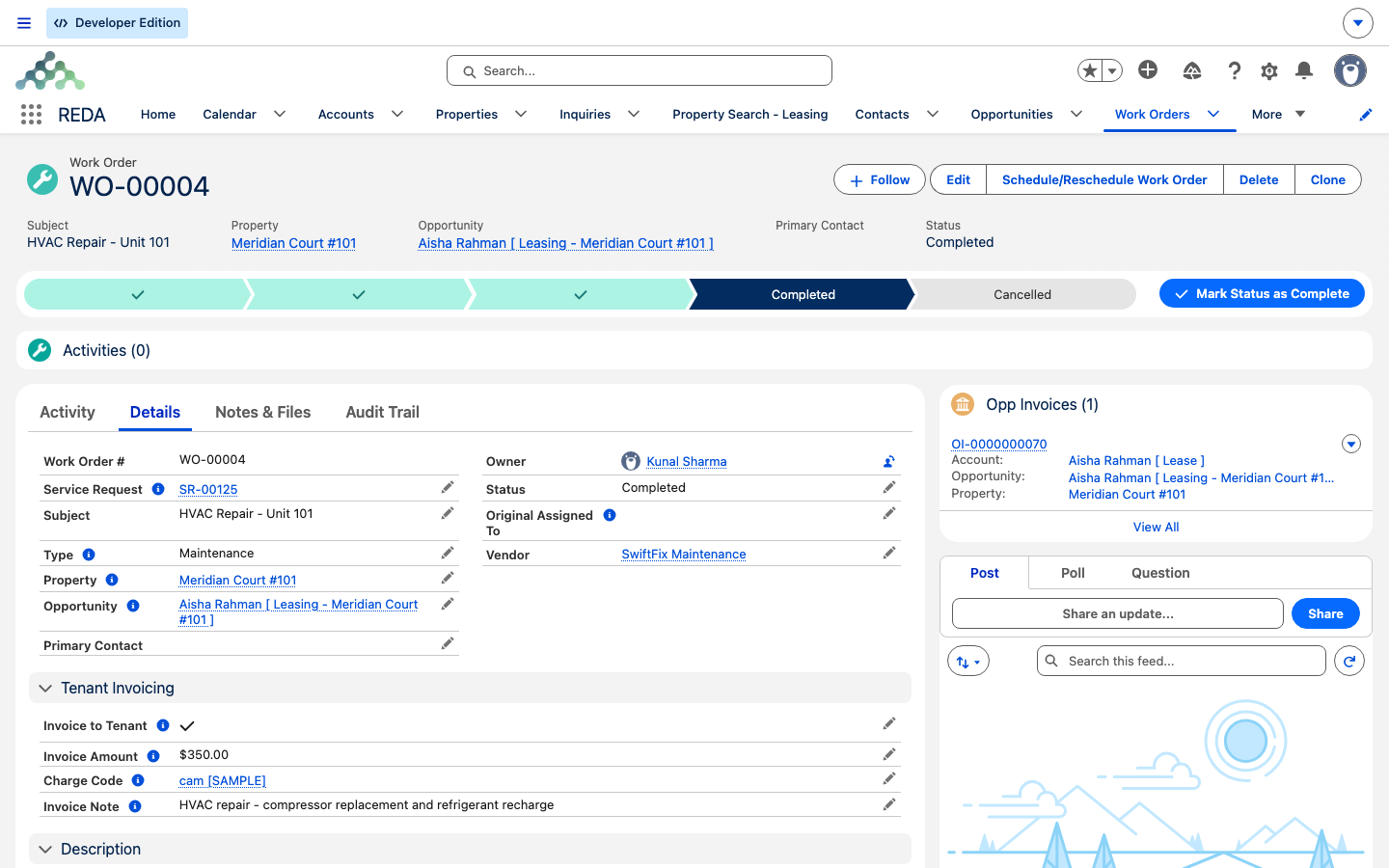The height and width of the screenshot is (868, 1389).
Task: Open the App Launcher grid icon
Action: tap(31, 115)
